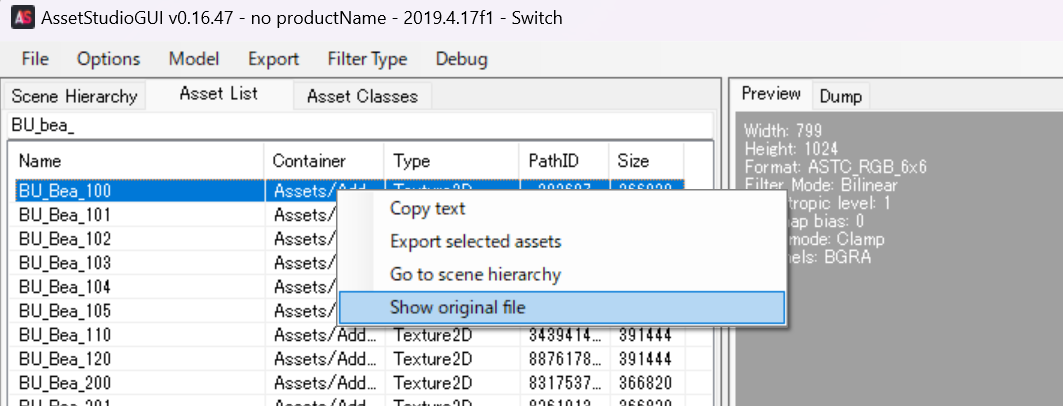Choose Copy text from context menu

click(x=427, y=209)
